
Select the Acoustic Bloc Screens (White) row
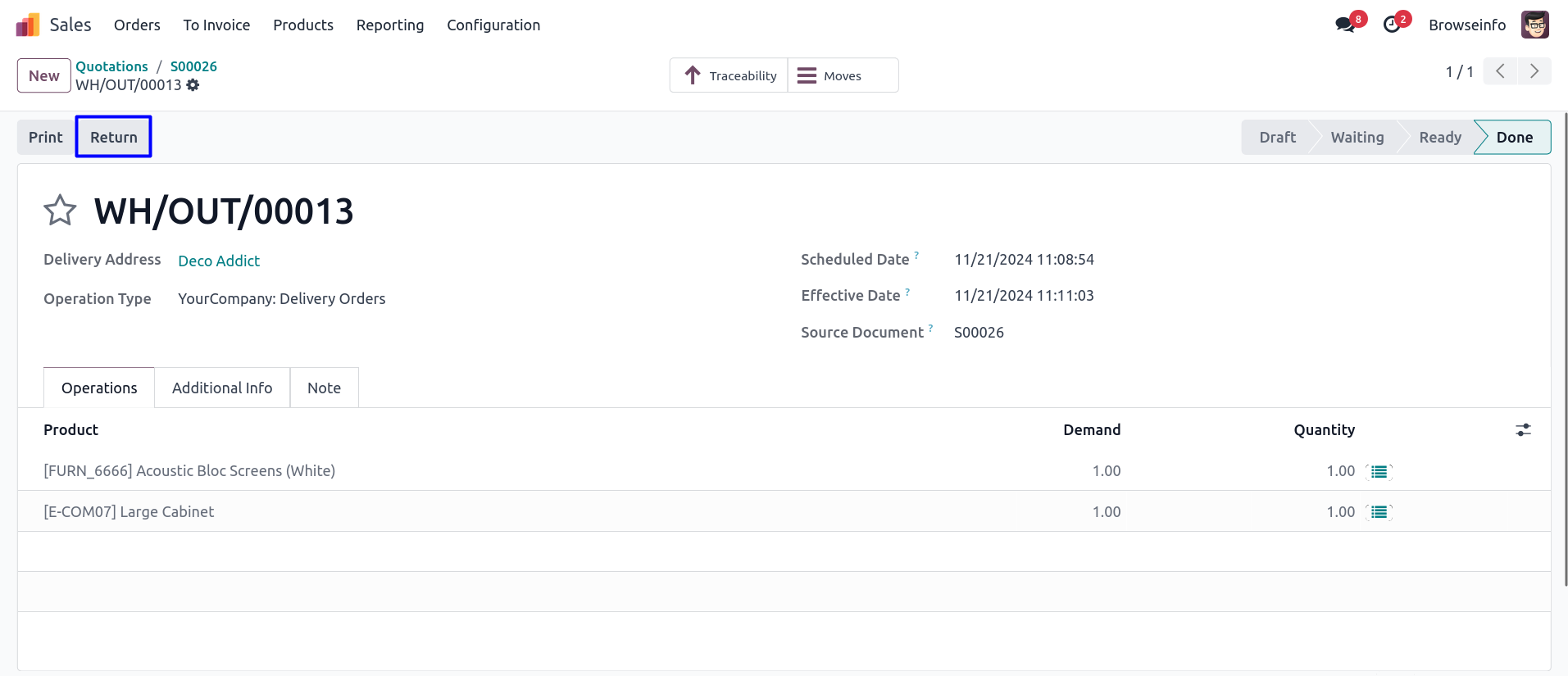pyautogui.click(x=784, y=471)
